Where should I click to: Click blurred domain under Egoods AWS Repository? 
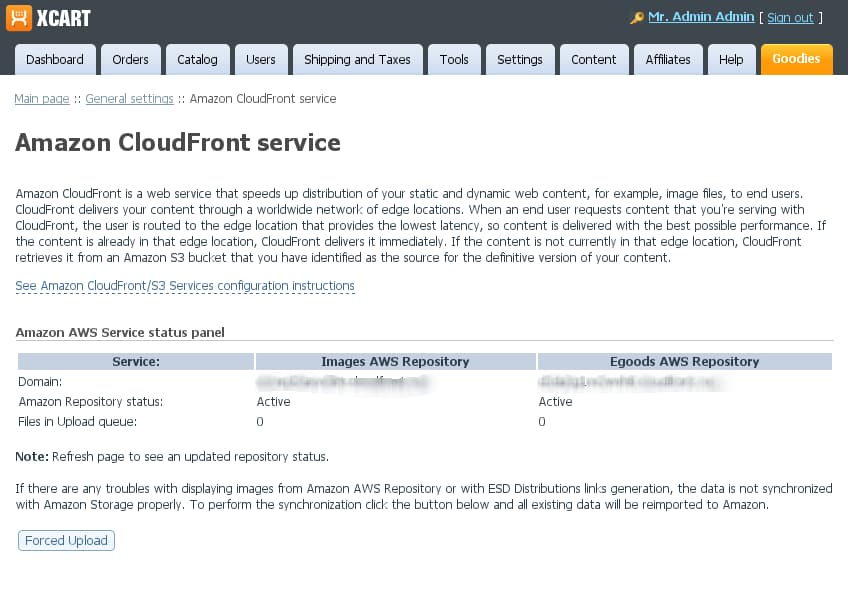(627, 382)
